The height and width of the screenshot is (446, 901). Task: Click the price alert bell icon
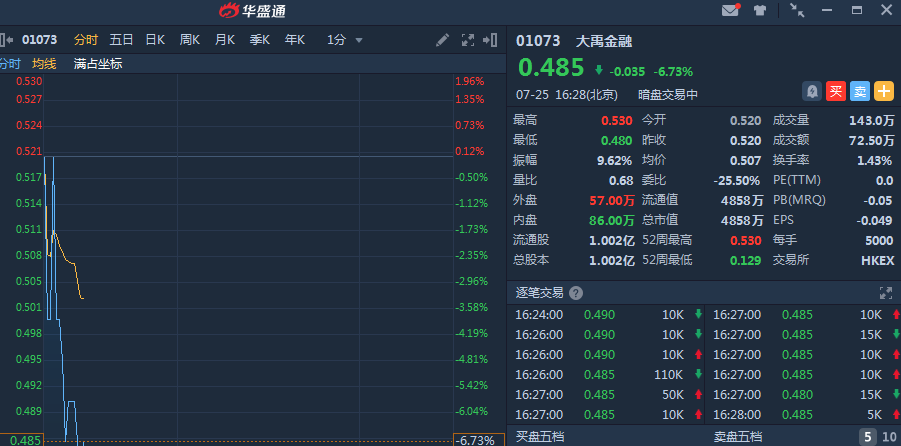coord(812,91)
